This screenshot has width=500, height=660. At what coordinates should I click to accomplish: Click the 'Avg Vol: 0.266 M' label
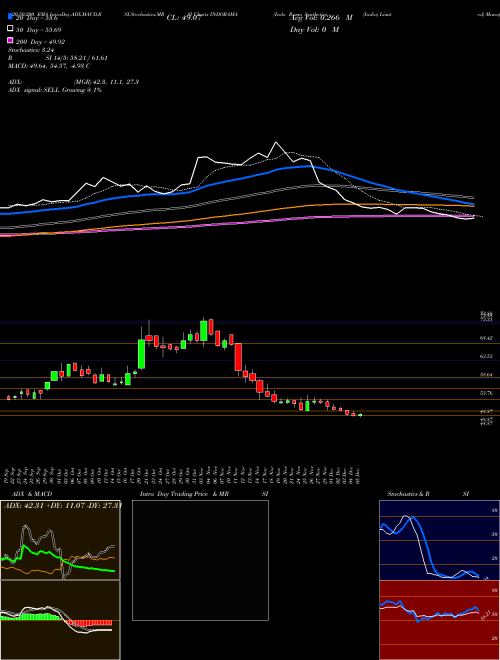[320, 18]
